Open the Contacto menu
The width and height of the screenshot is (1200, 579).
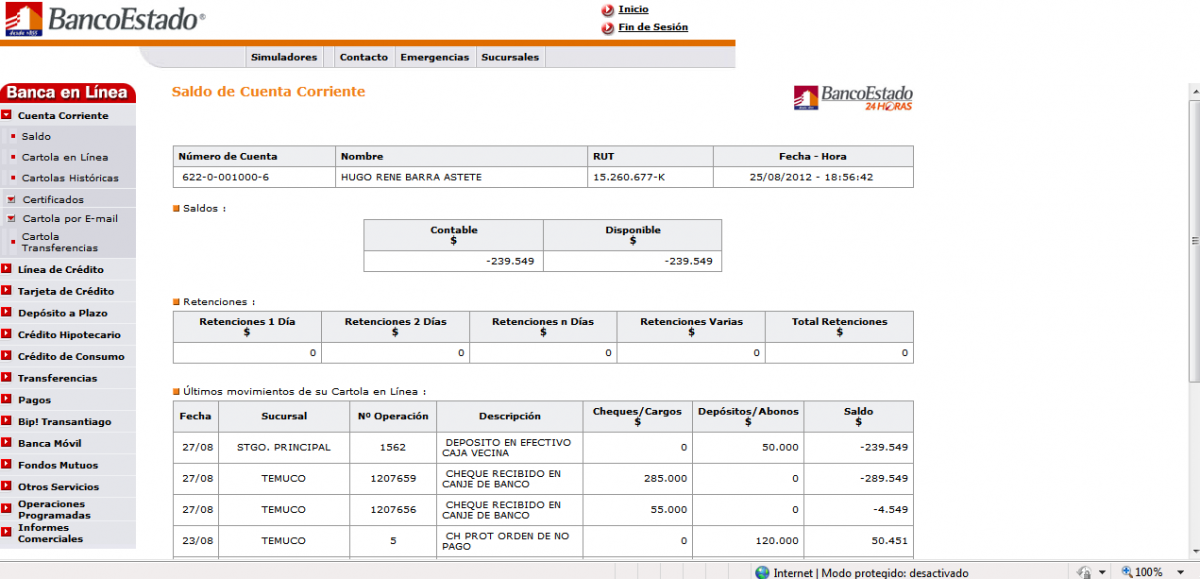[x=364, y=57]
